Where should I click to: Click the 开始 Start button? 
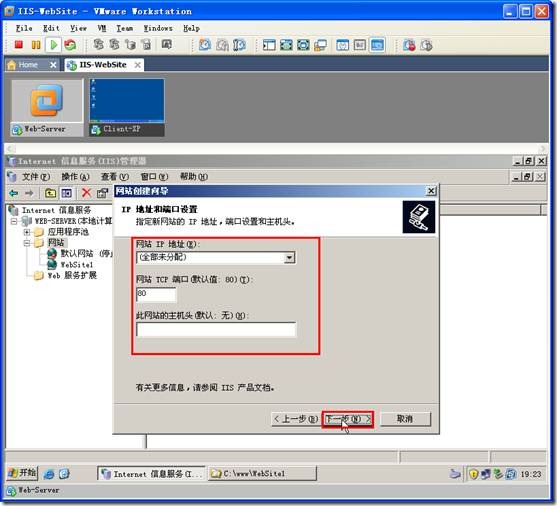[x=22, y=473]
